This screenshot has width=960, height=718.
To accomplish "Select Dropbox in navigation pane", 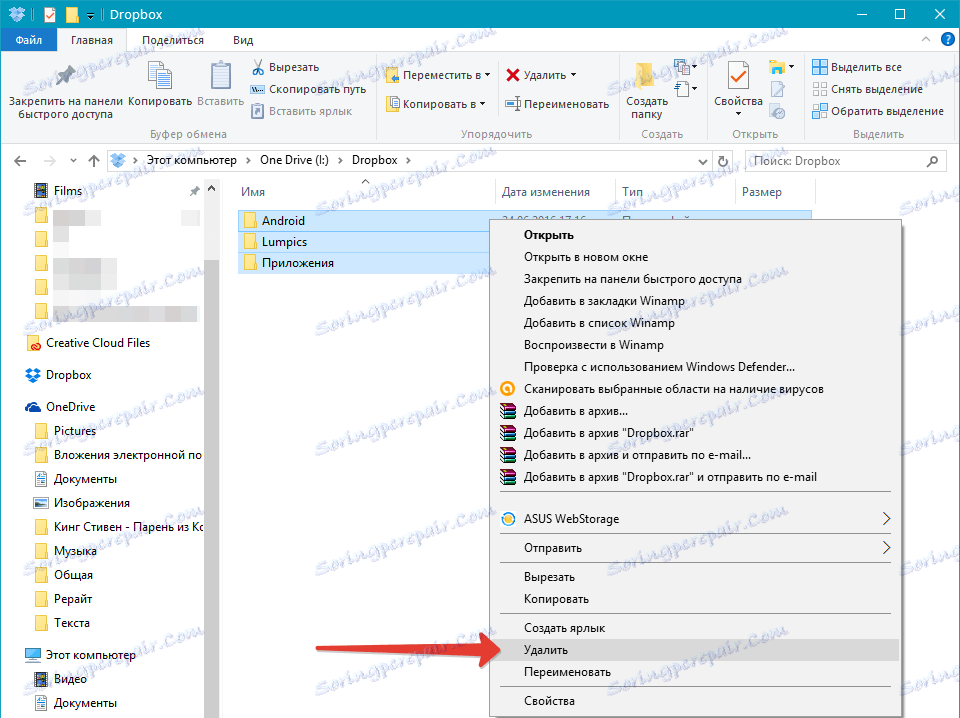I will pos(59,375).
